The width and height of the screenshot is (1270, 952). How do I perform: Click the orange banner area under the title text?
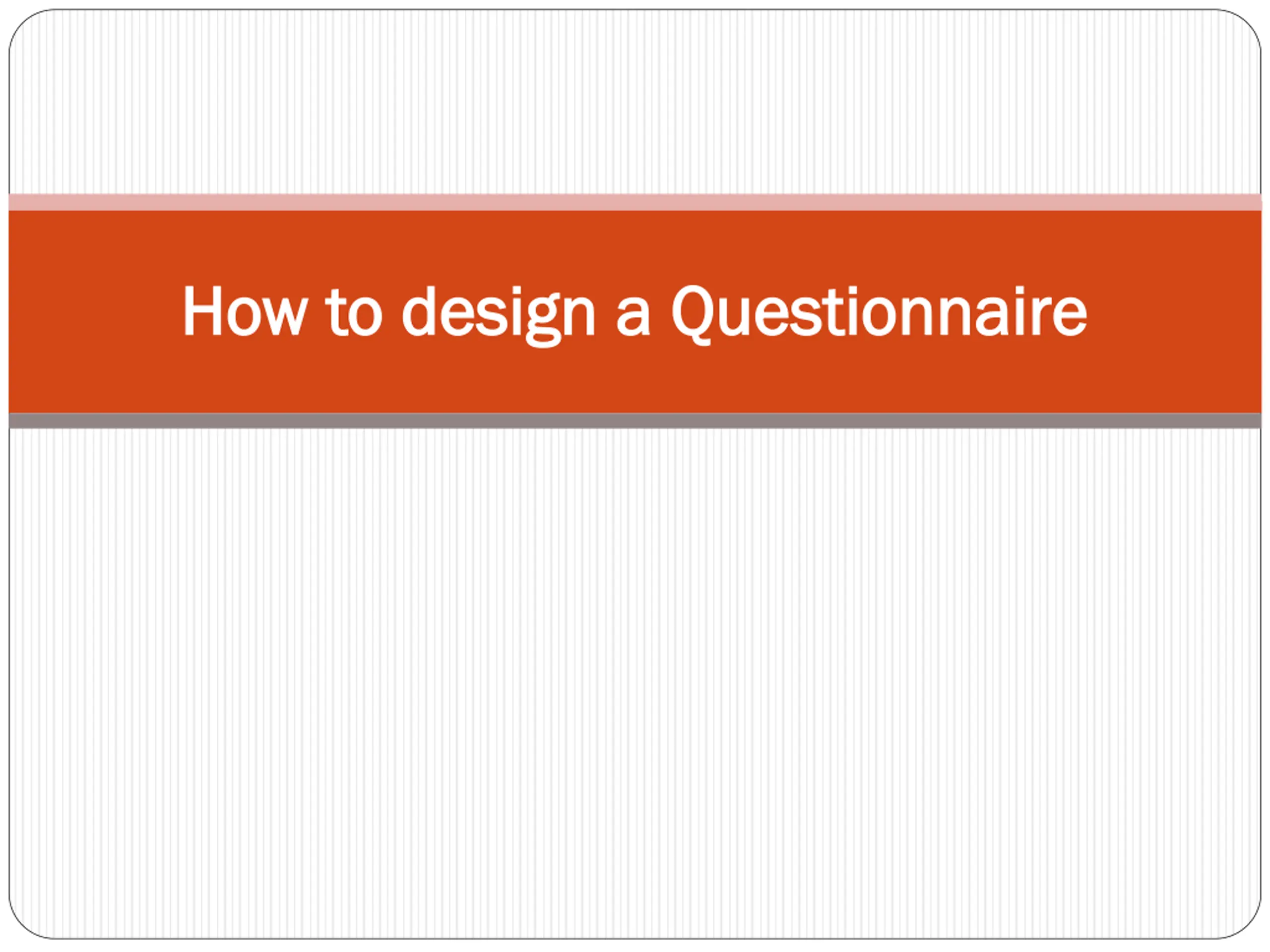635,382
